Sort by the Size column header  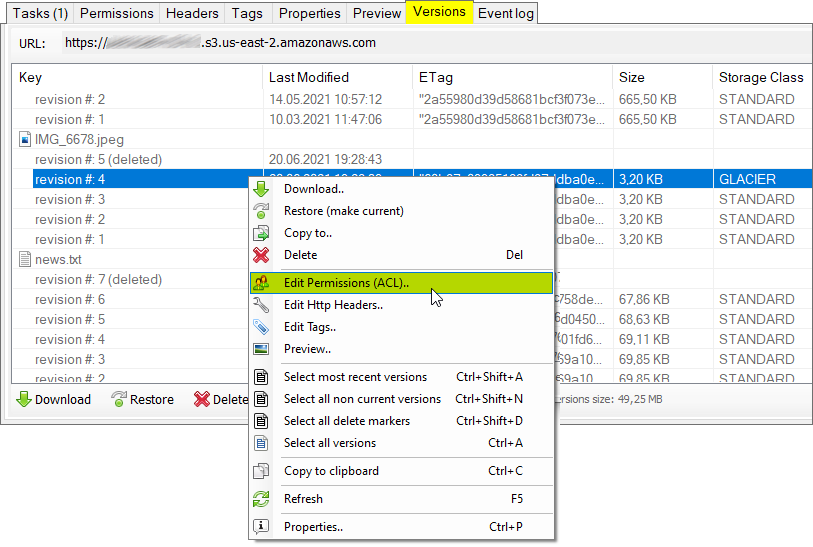(x=662, y=77)
